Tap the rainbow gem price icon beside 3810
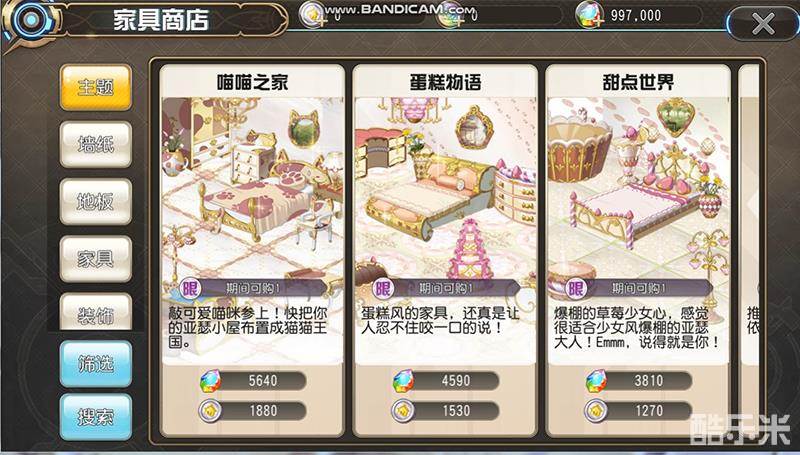800x455 pixels. click(596, 381)
